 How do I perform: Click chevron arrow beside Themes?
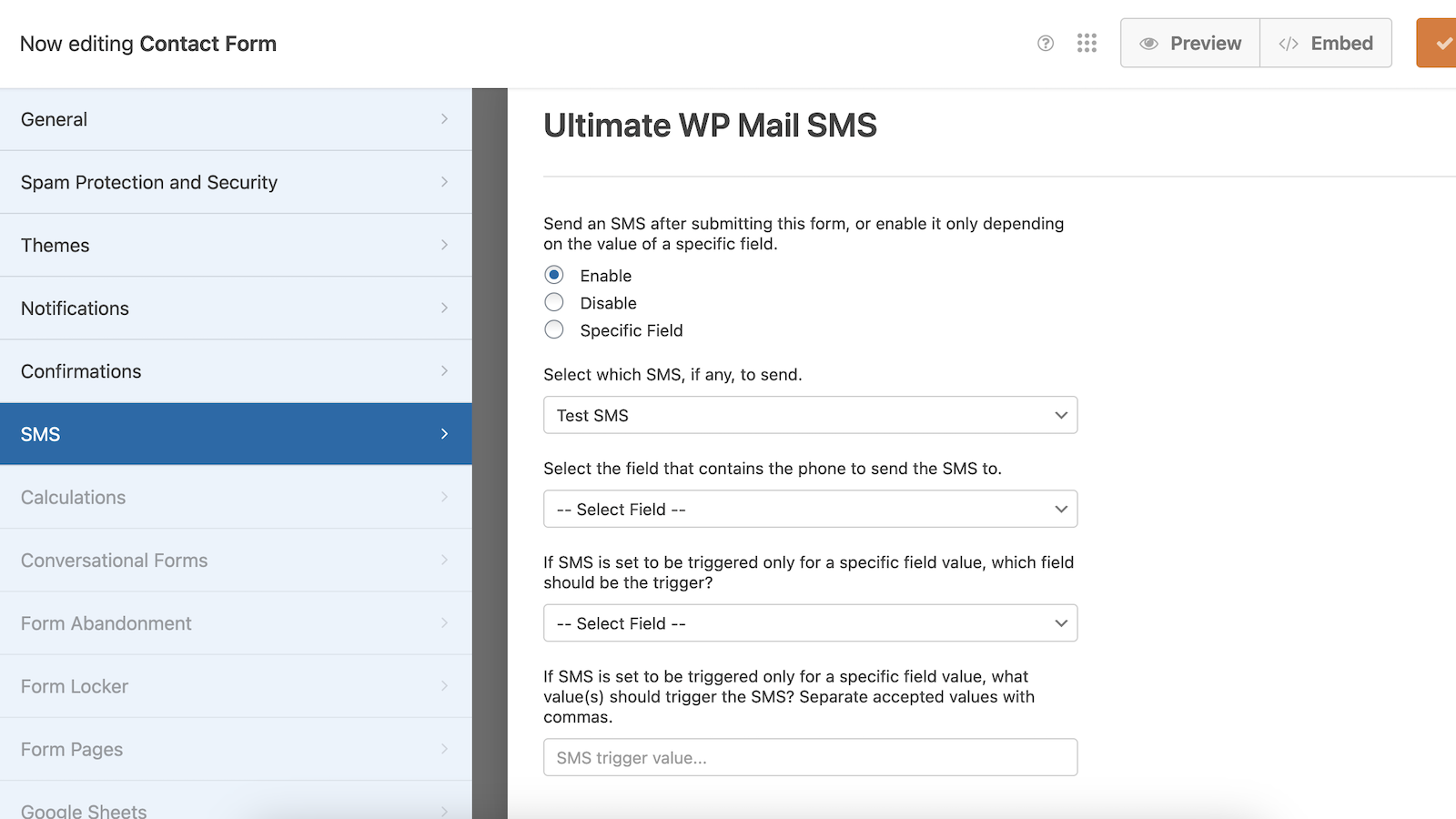(x=444, y=245)
